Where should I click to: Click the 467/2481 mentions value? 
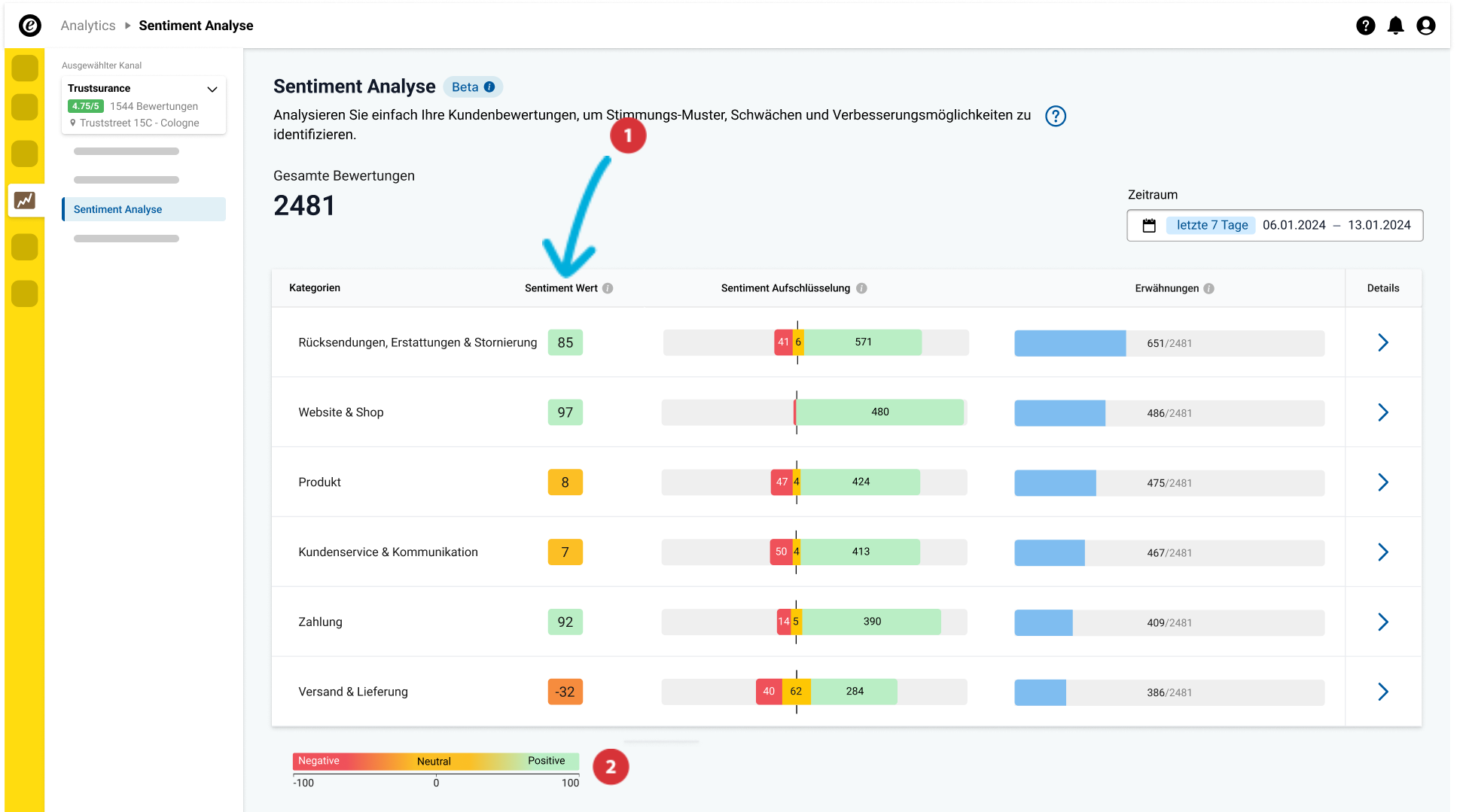tap(1169, 553)
